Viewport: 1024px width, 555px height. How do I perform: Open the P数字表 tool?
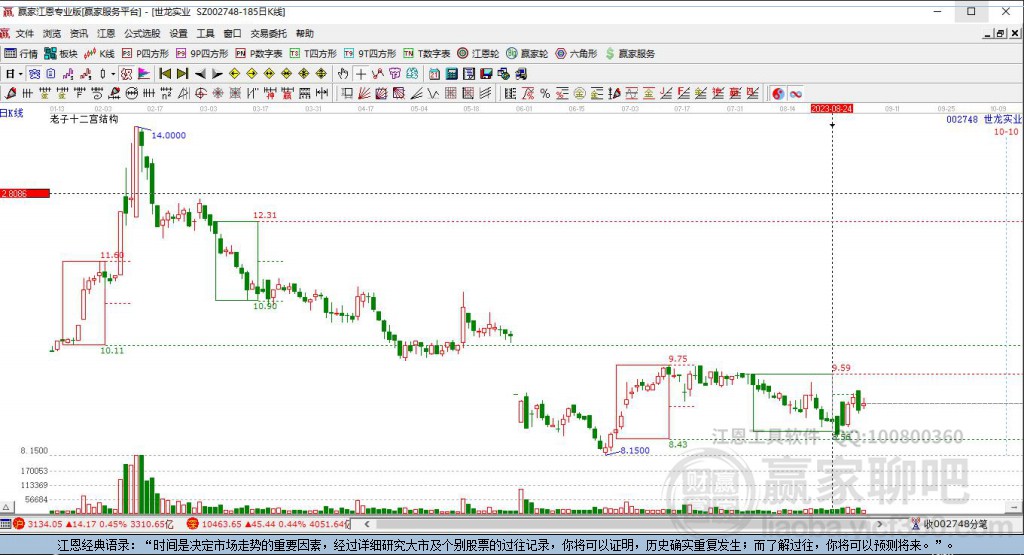click(259, 54)
